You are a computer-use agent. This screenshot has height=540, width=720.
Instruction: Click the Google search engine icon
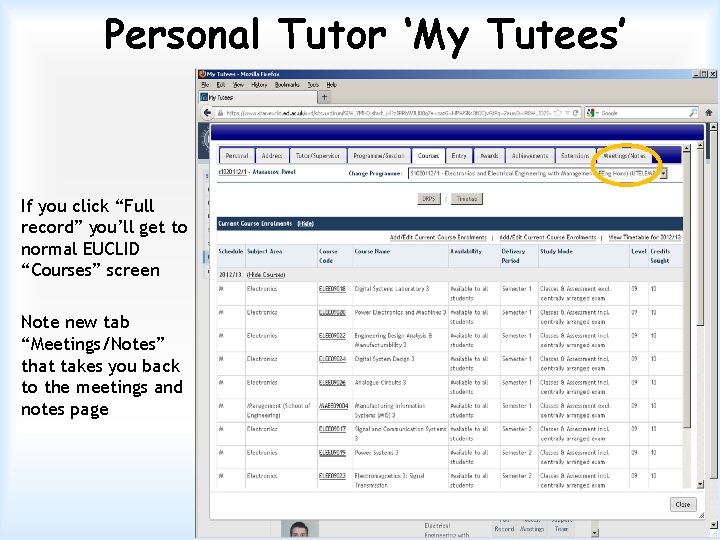coord(591,112)
